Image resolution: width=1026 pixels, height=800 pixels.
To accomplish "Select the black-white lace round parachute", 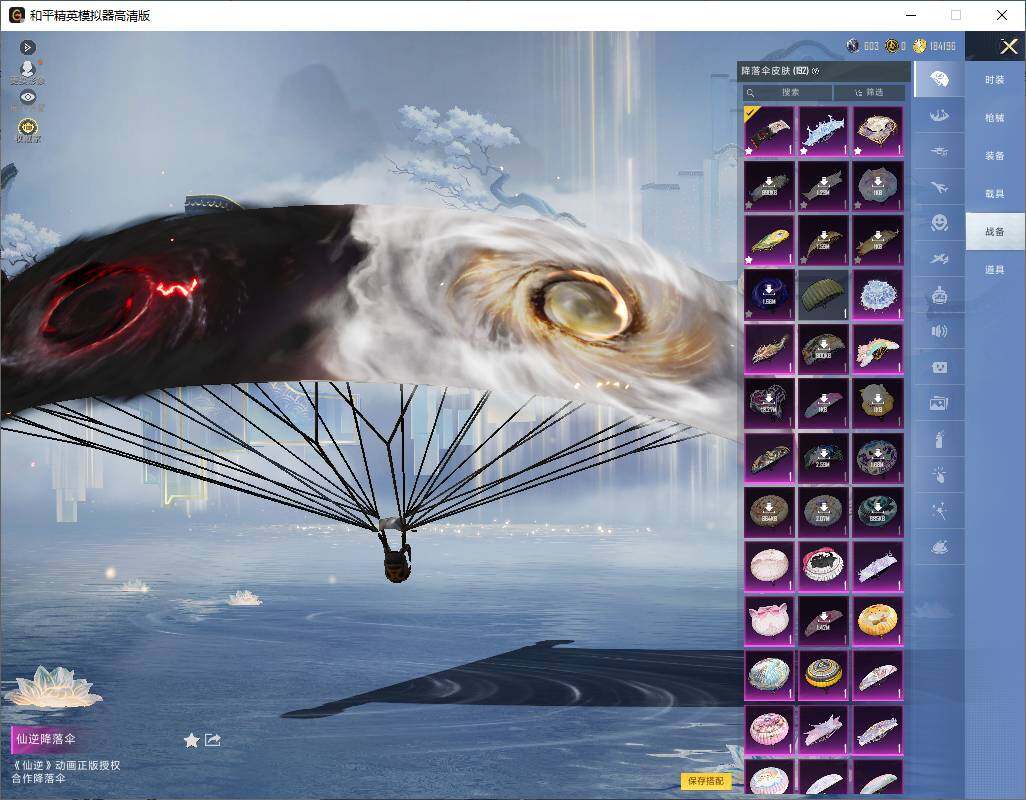I will point(824,566).
